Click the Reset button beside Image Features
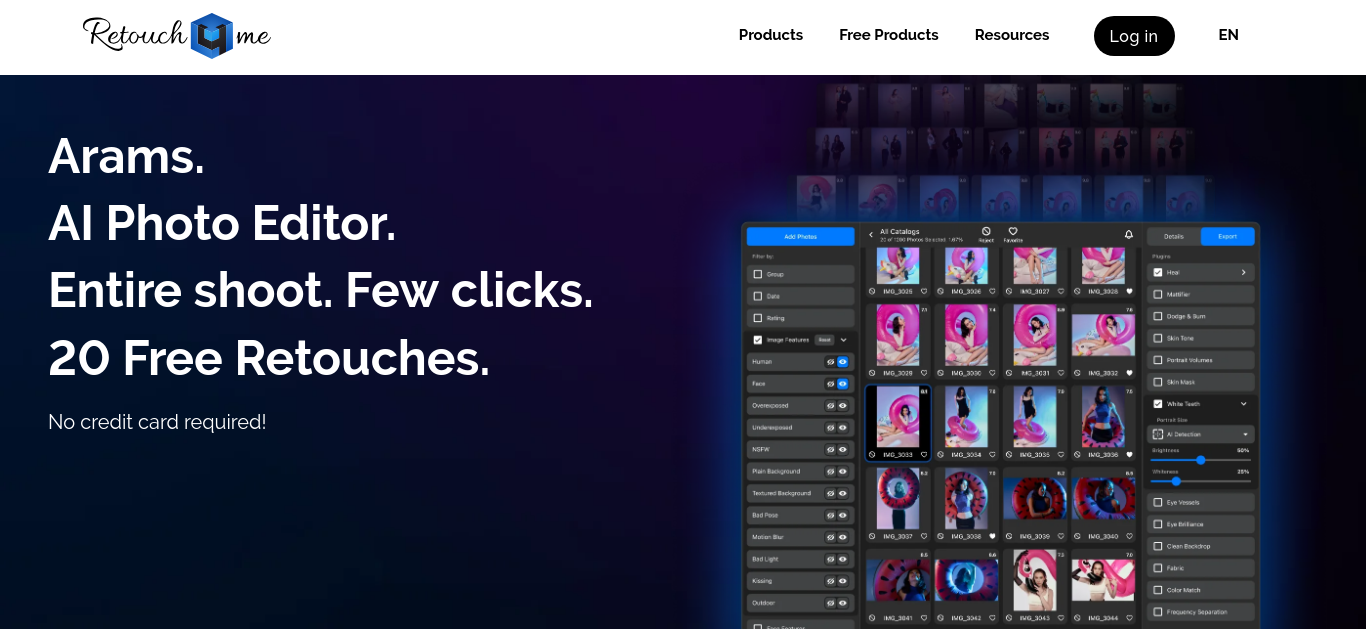1366x629 pixels. (824, 340)
